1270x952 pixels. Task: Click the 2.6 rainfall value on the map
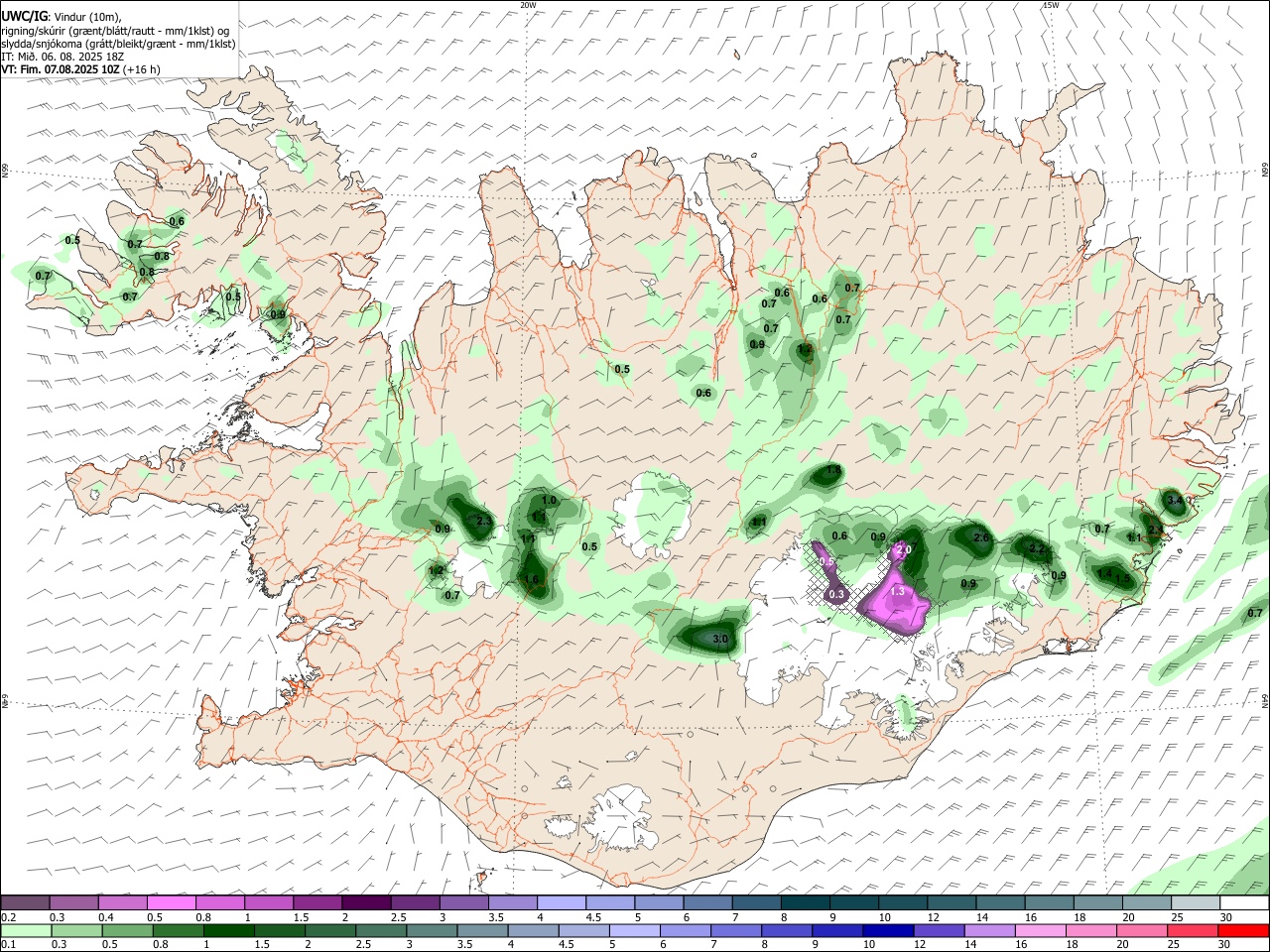(981, 537)
